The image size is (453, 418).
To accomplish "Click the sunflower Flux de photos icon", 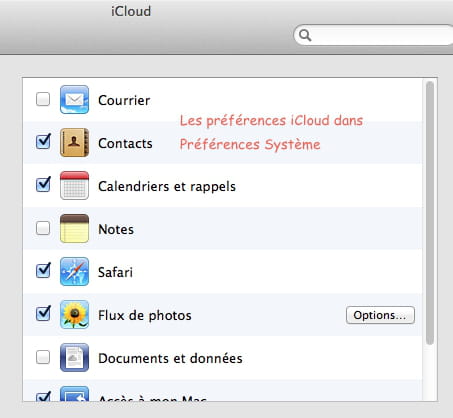I will (x=74, y=314).
